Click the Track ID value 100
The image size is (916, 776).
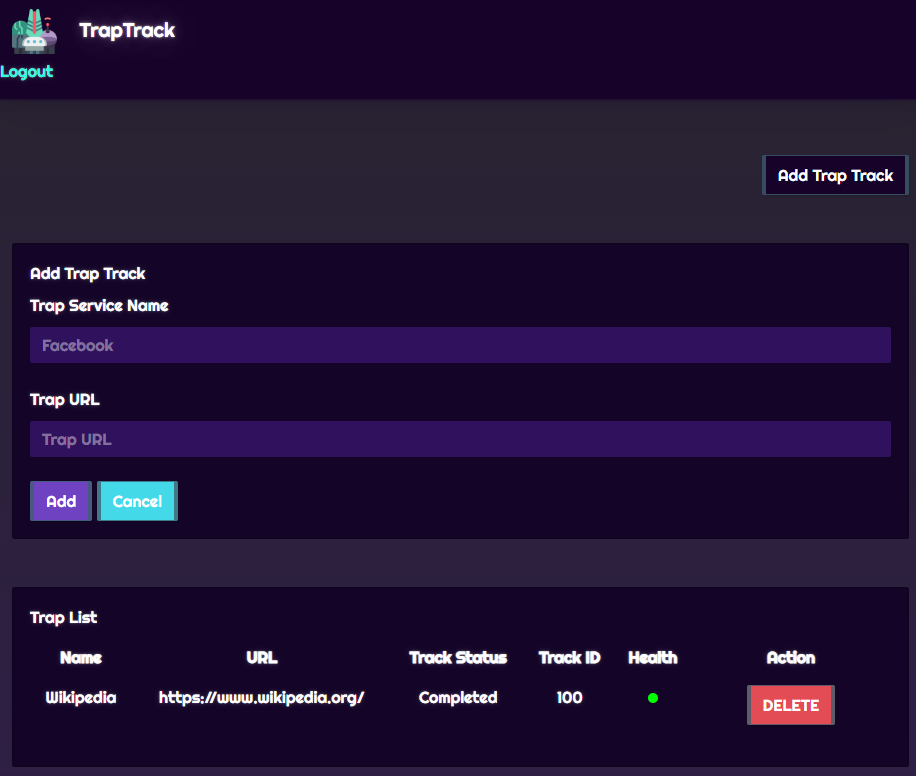[570, 698]
